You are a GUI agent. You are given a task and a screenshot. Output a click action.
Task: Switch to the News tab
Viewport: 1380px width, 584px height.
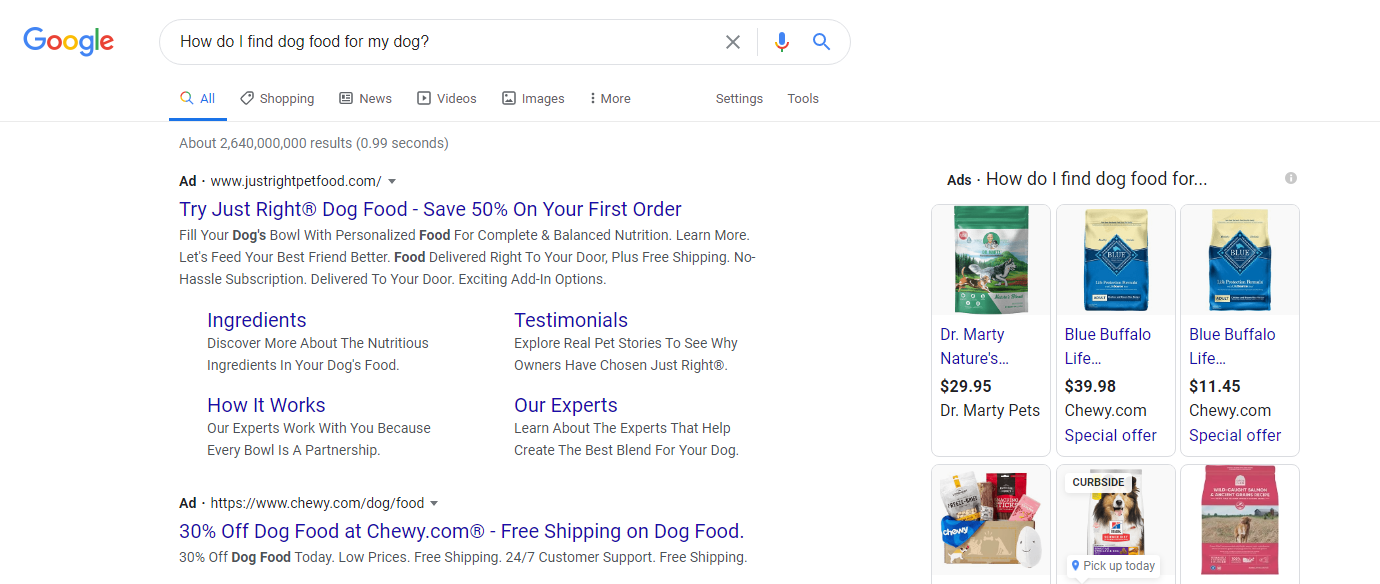366,99
